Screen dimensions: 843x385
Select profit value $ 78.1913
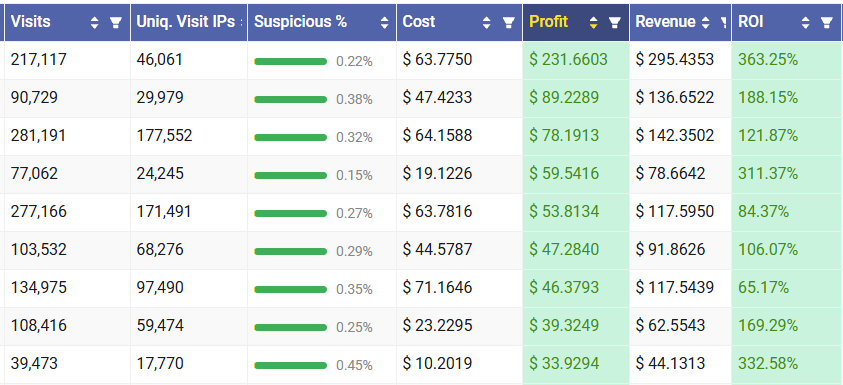(x=564, y=136)
